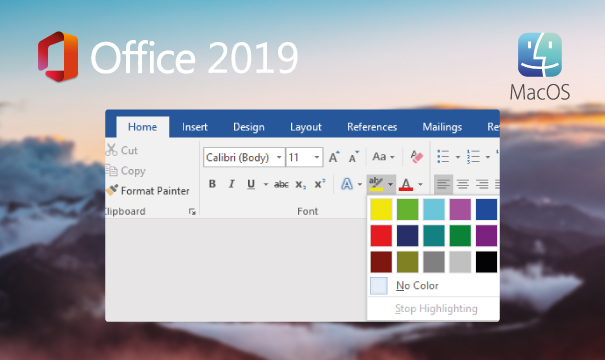Open the Calibri (Body) font name dropdown
This screenshot has height=360, width=605.
pyautogui.click(x=279, y=157)
